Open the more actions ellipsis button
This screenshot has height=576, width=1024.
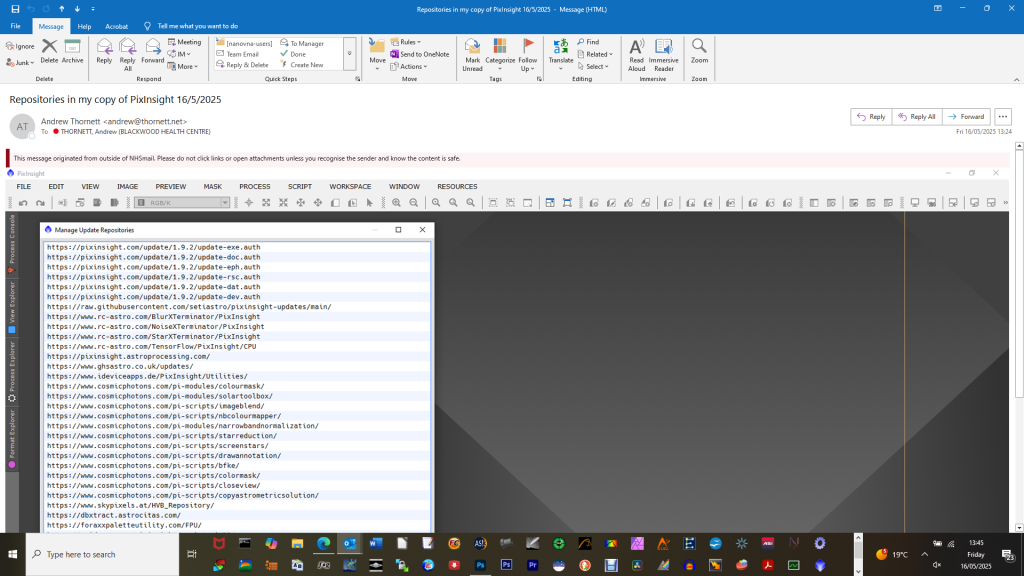1003,116
